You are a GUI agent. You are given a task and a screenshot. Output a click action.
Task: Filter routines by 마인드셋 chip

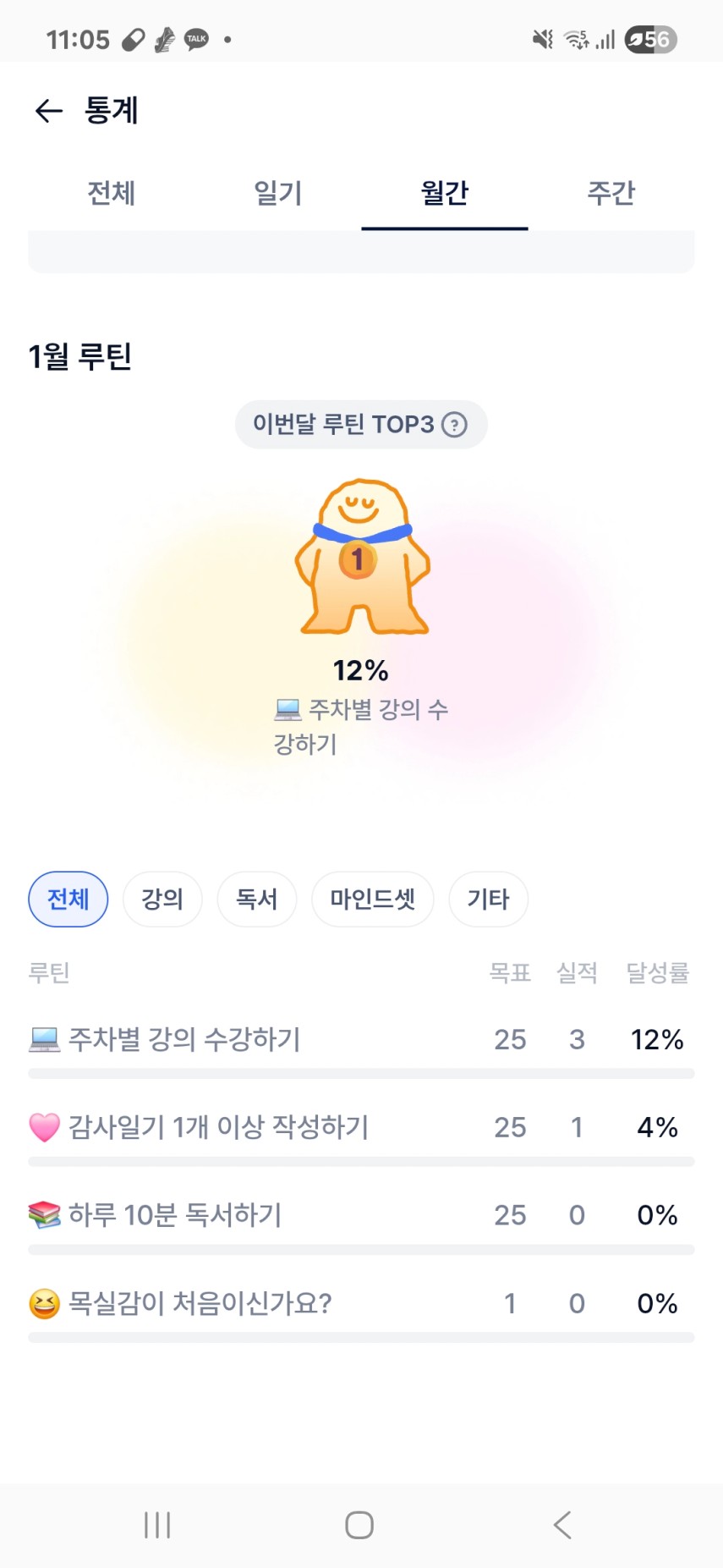pyautogui.click(x=372, y=899)
